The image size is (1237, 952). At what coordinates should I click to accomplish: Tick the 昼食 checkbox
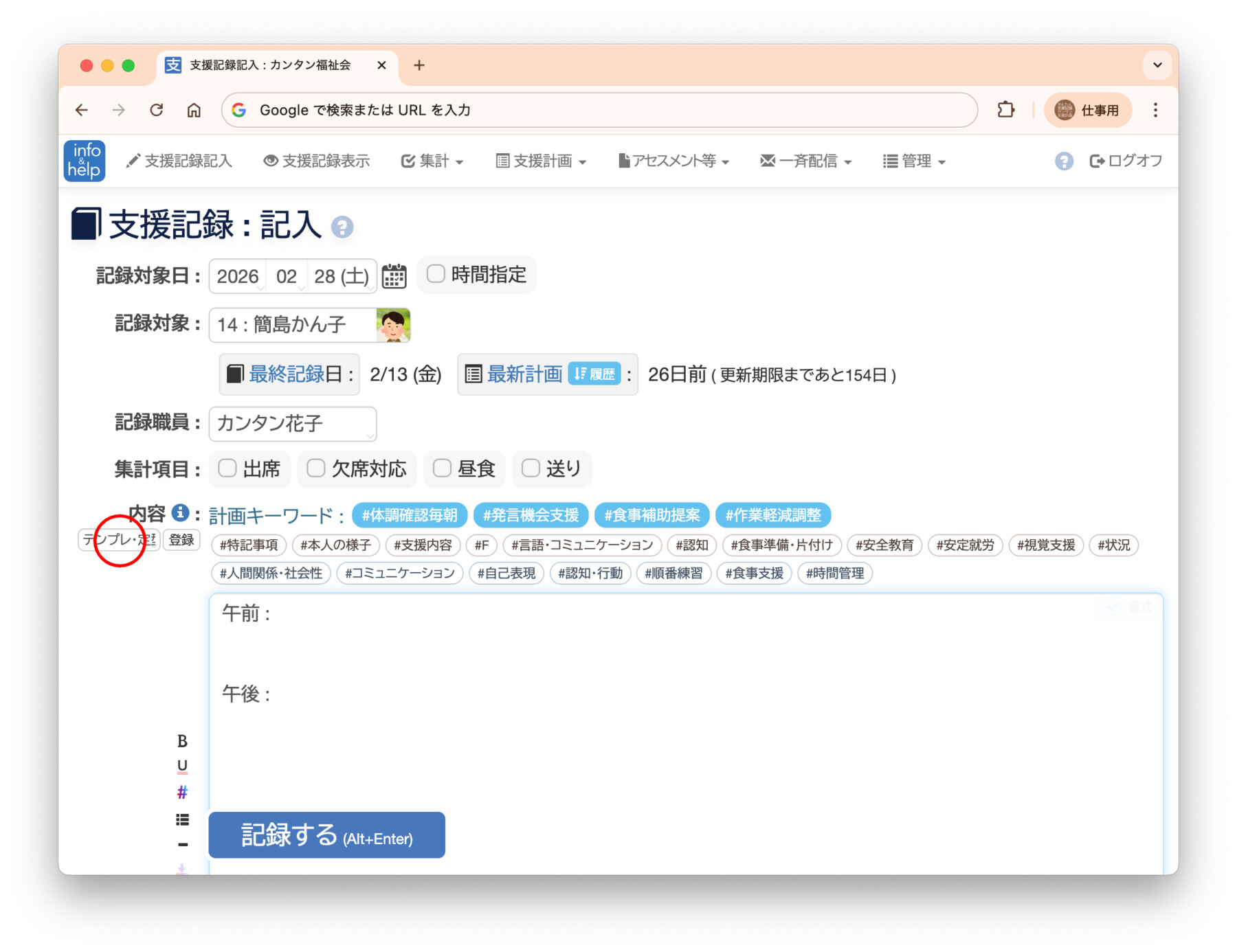click(442, 468)
